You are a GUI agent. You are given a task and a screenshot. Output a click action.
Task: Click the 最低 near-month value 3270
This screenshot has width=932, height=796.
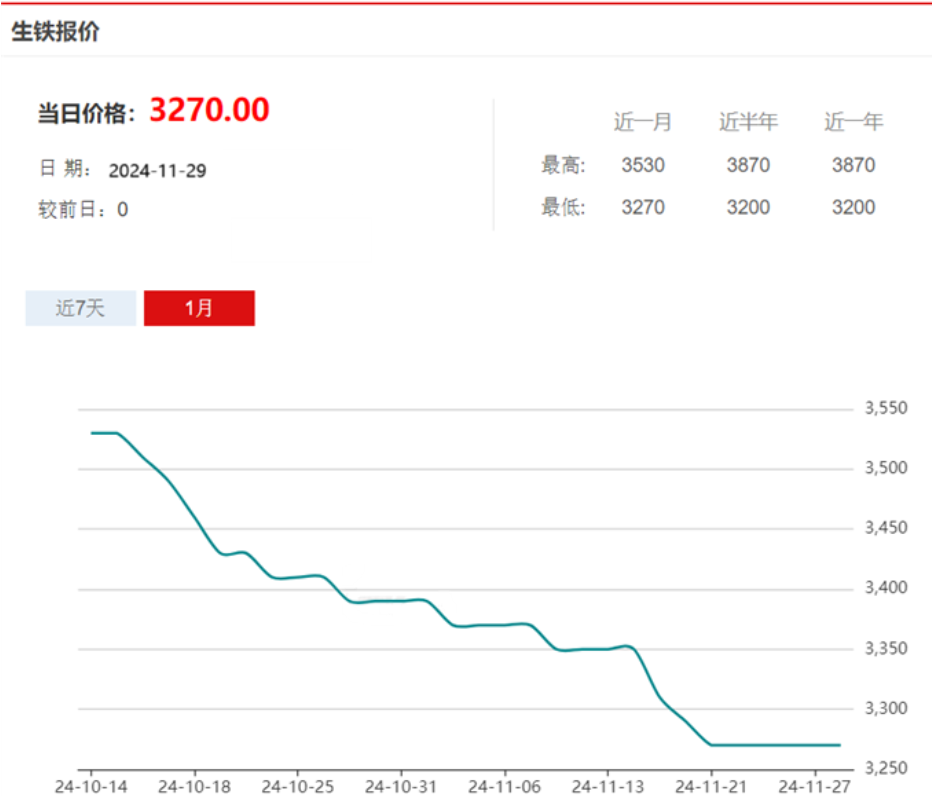point(643,207)
